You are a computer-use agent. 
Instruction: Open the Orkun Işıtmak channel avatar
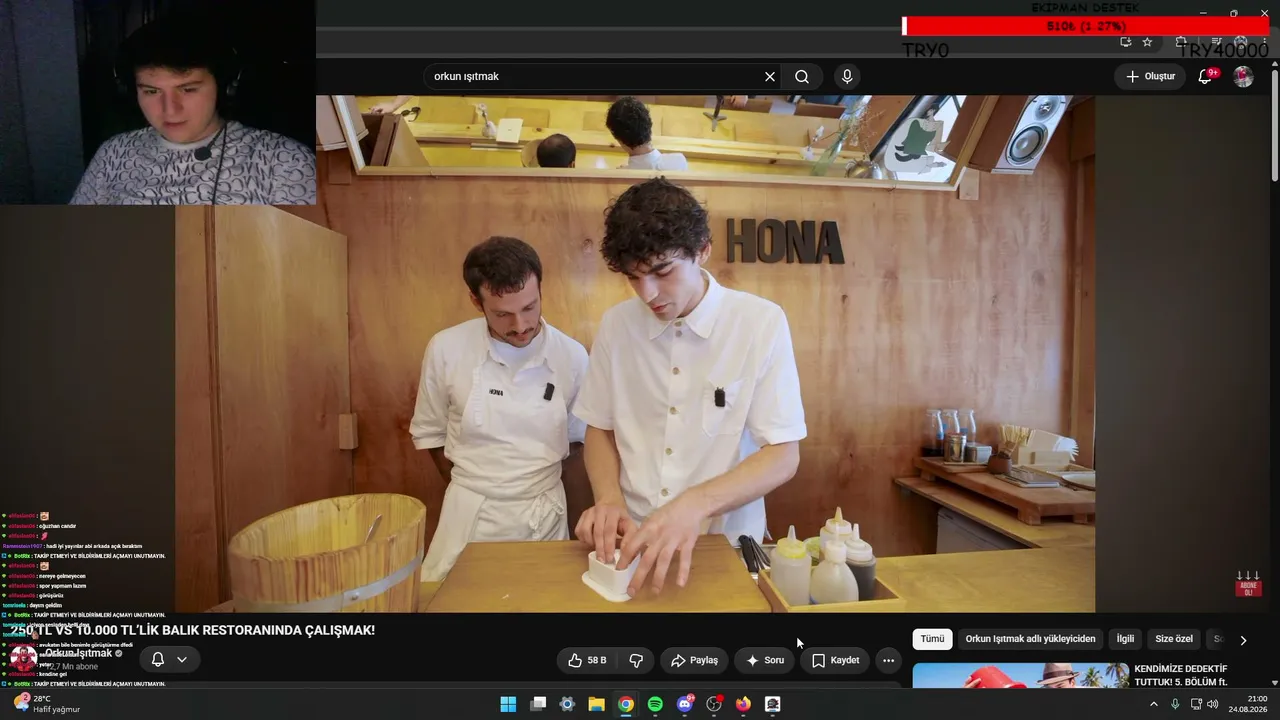(x=22, y=658)
